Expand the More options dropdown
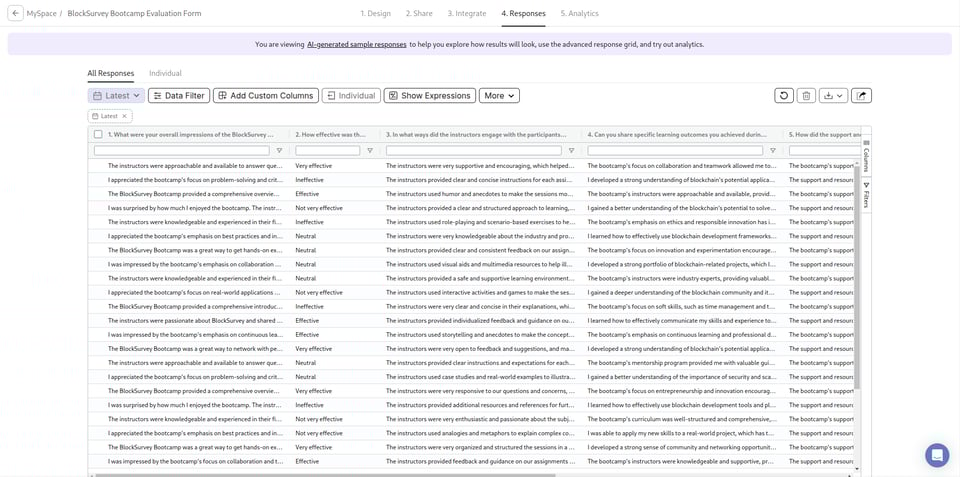The height and width of the screenshot is (477, 960). [499, 96]
